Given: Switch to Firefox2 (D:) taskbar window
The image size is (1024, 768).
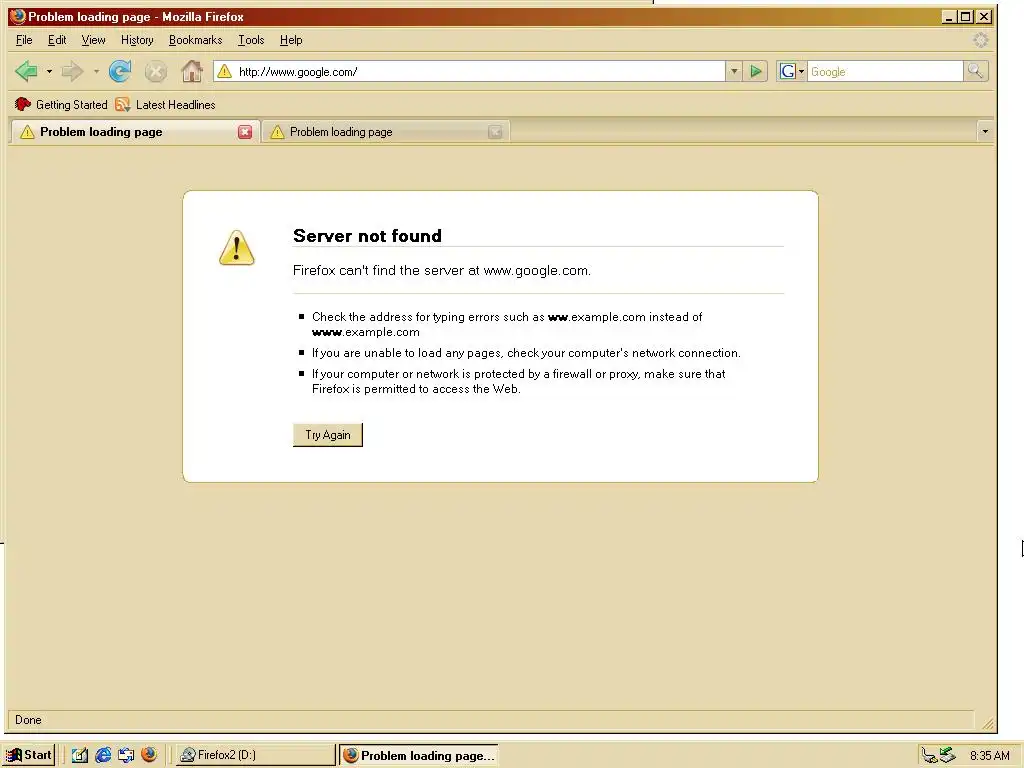Looking at the screenshot, I should pyautogui.click(x=255, y=755).
